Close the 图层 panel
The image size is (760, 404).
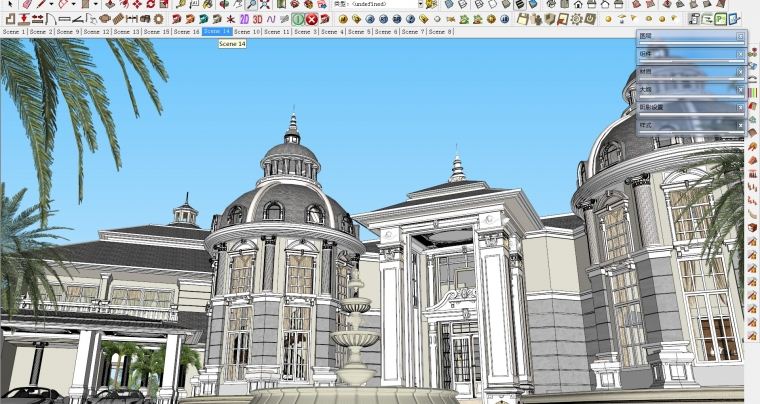(740, 36)
